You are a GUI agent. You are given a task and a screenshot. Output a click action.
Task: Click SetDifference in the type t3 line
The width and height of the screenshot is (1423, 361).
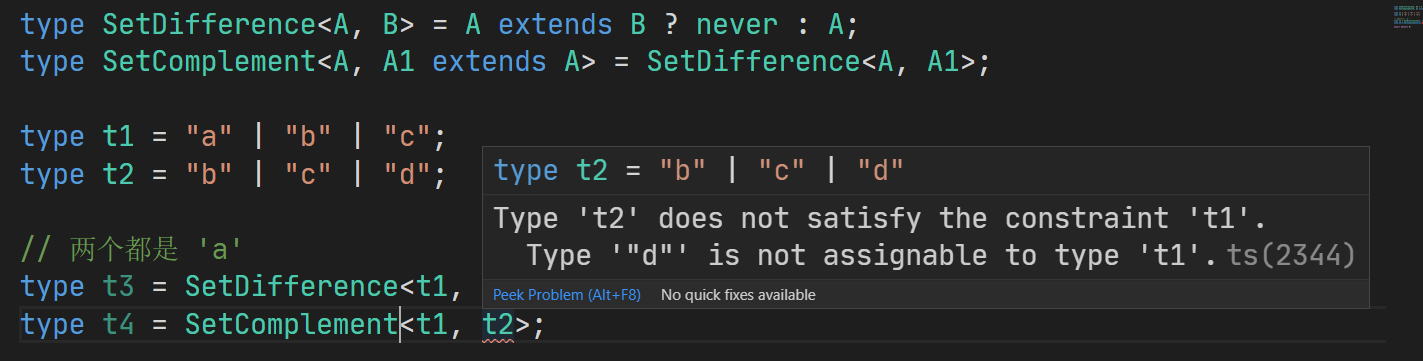click(x=291, y=287)
